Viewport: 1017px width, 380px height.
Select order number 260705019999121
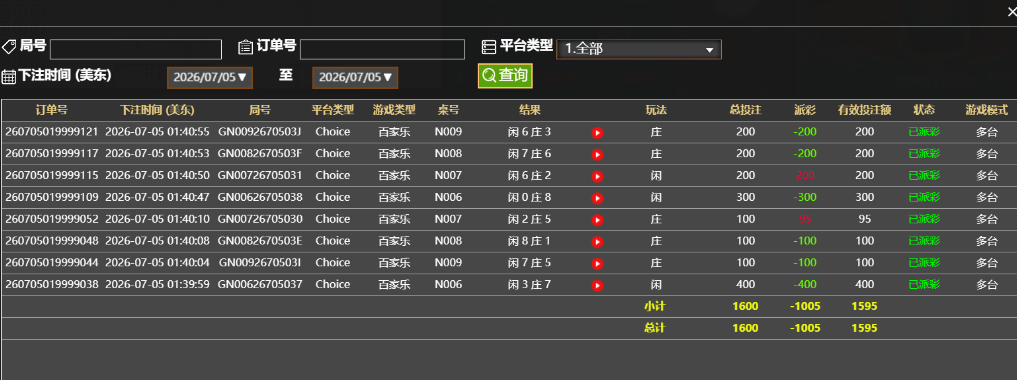pyautogui.click(x=52, y=132)
